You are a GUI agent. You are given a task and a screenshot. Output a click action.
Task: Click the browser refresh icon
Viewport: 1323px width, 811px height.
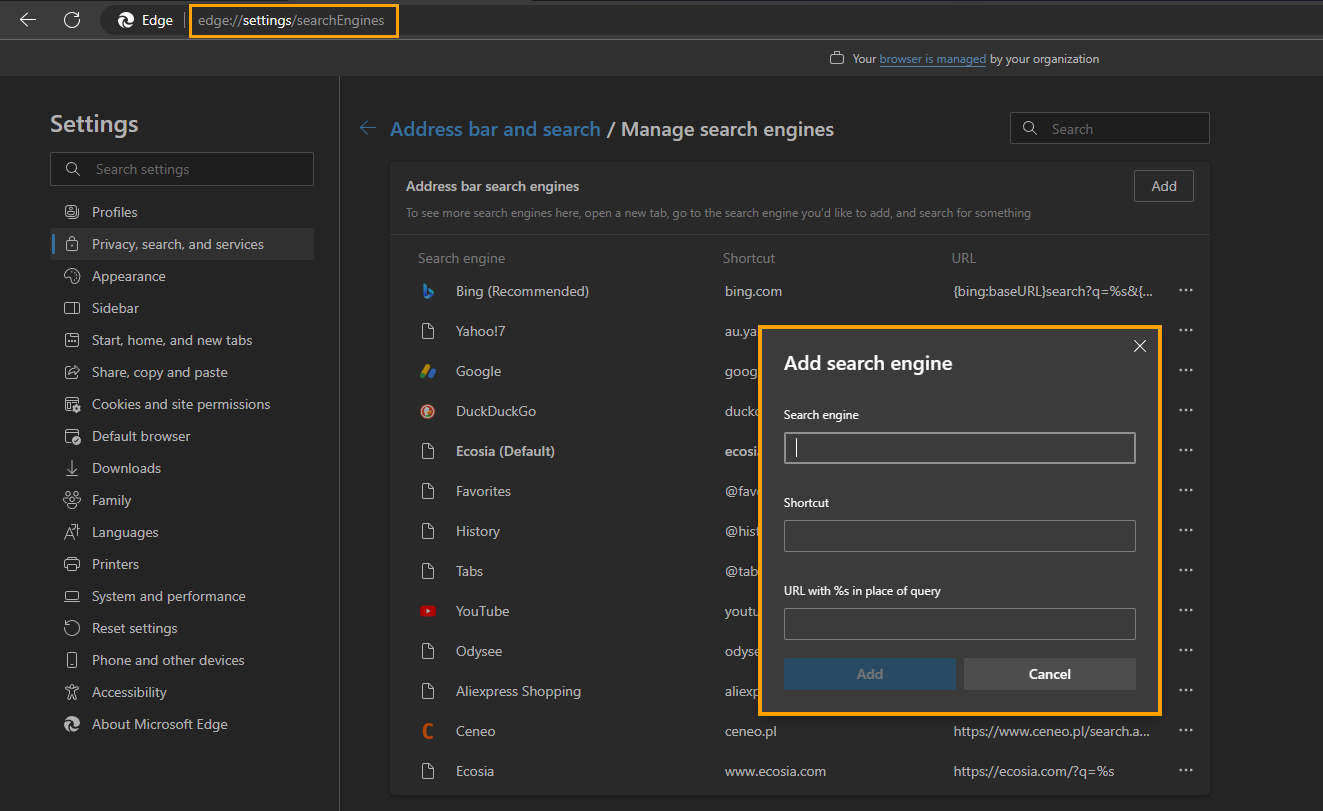[x=72, y=20]
